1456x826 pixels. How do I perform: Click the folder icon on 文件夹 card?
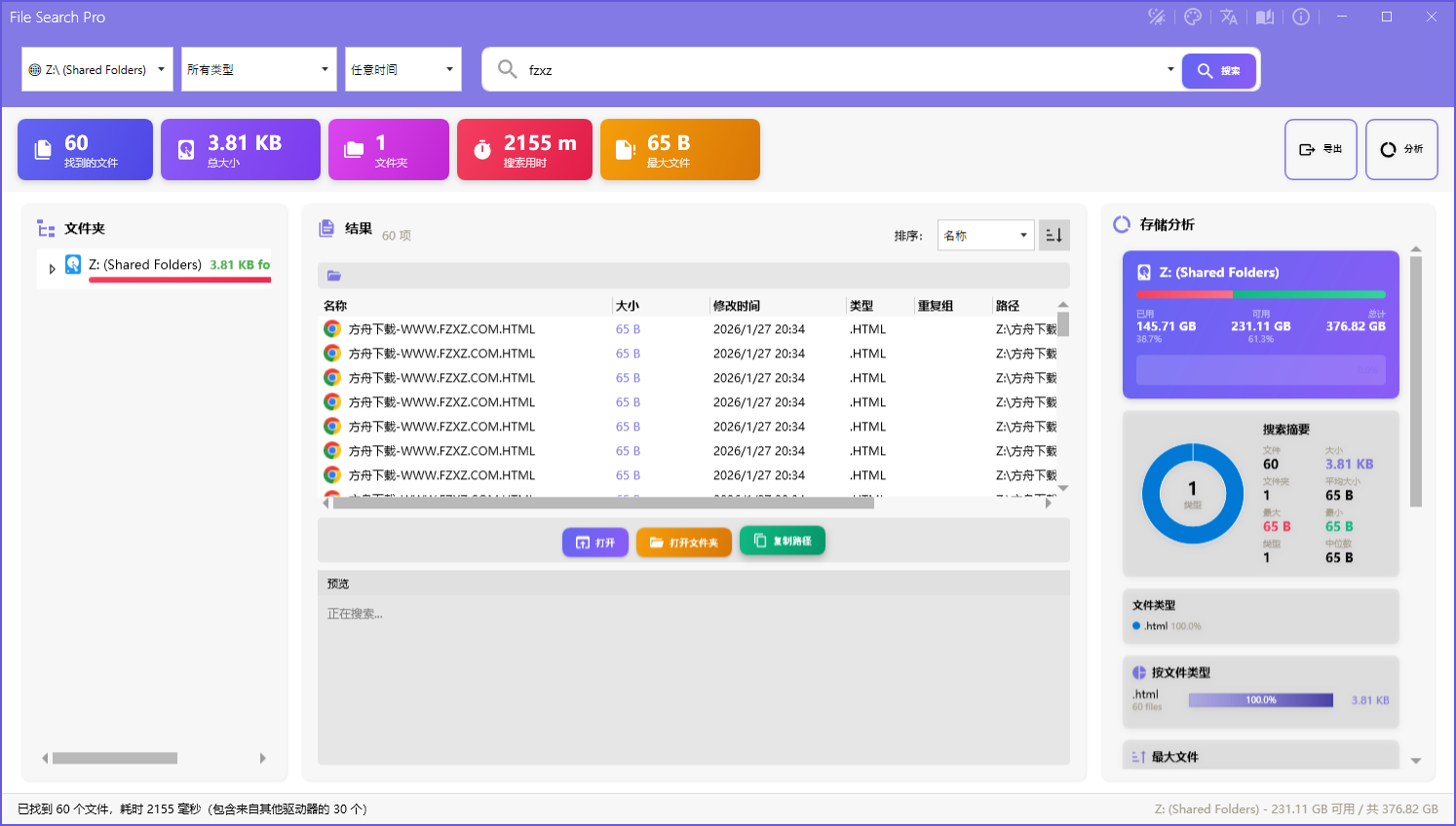(354, 149)
